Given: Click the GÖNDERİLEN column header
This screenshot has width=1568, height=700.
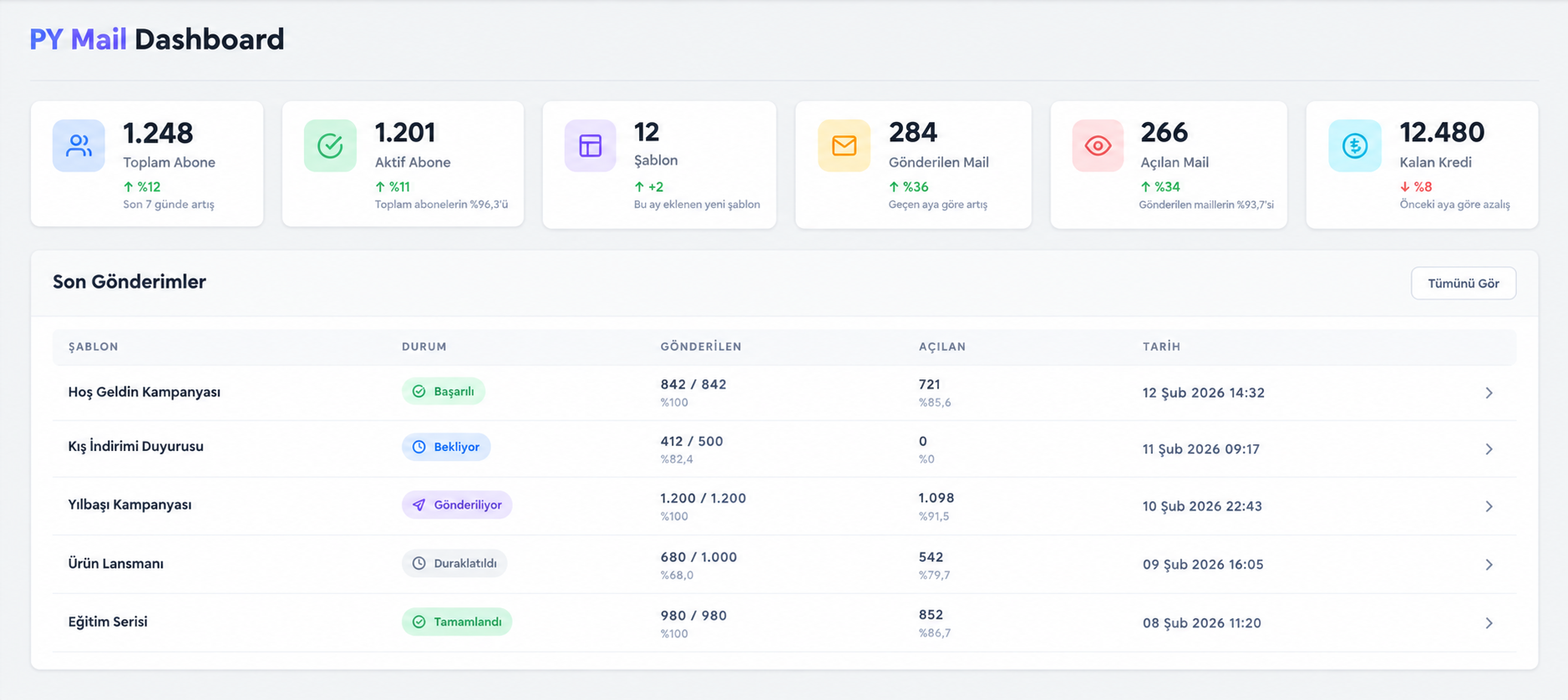Looking at the screenshot, I should click(x=701, y=347).
